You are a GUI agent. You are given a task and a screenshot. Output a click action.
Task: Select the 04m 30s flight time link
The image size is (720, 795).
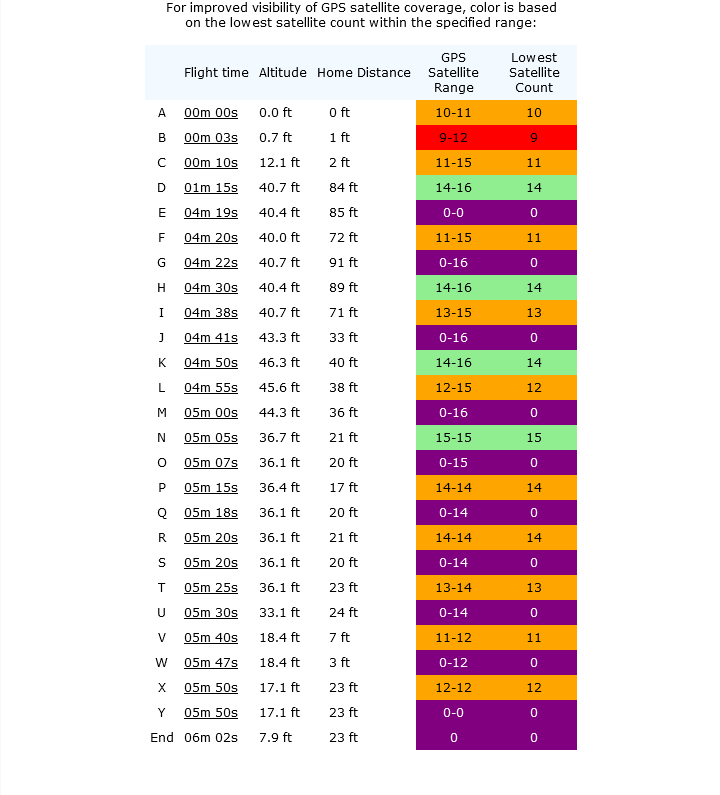tap(210, 287)
